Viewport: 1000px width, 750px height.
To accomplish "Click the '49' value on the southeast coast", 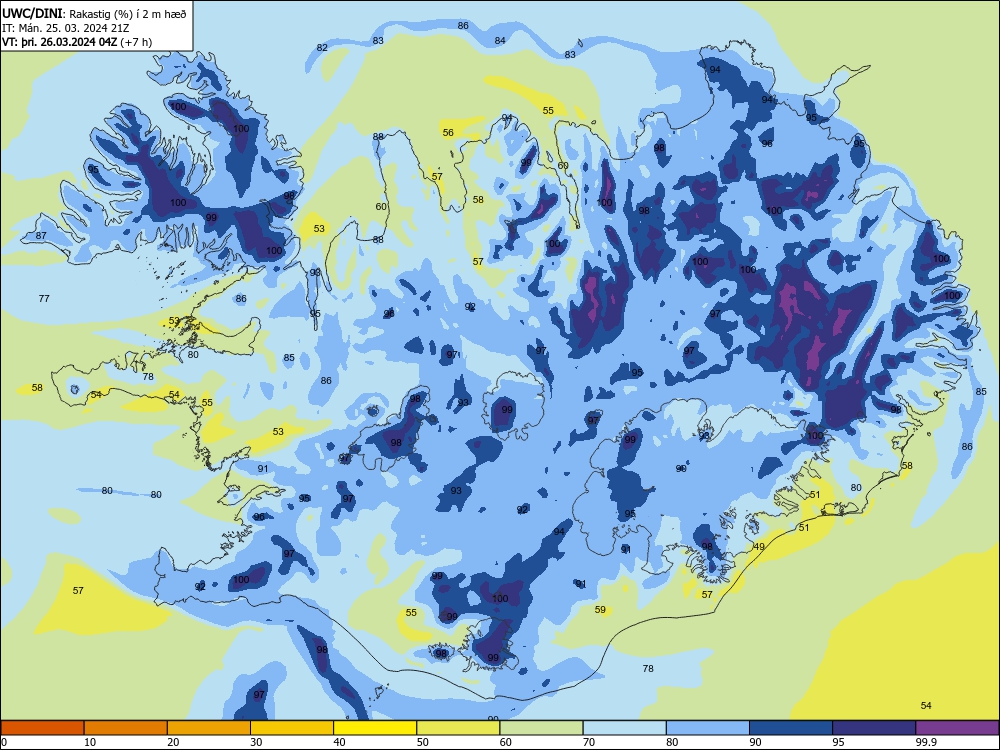I will 759,547.
